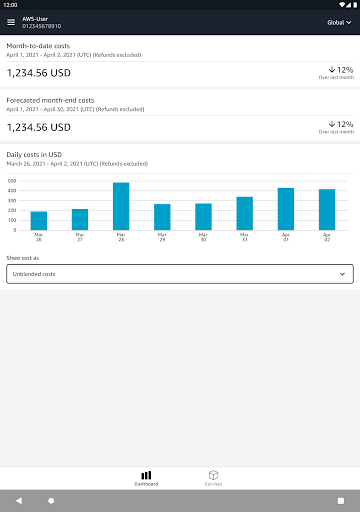
Task: Select the Mar 28 bar in chart
Action: [x=121, y=206]
